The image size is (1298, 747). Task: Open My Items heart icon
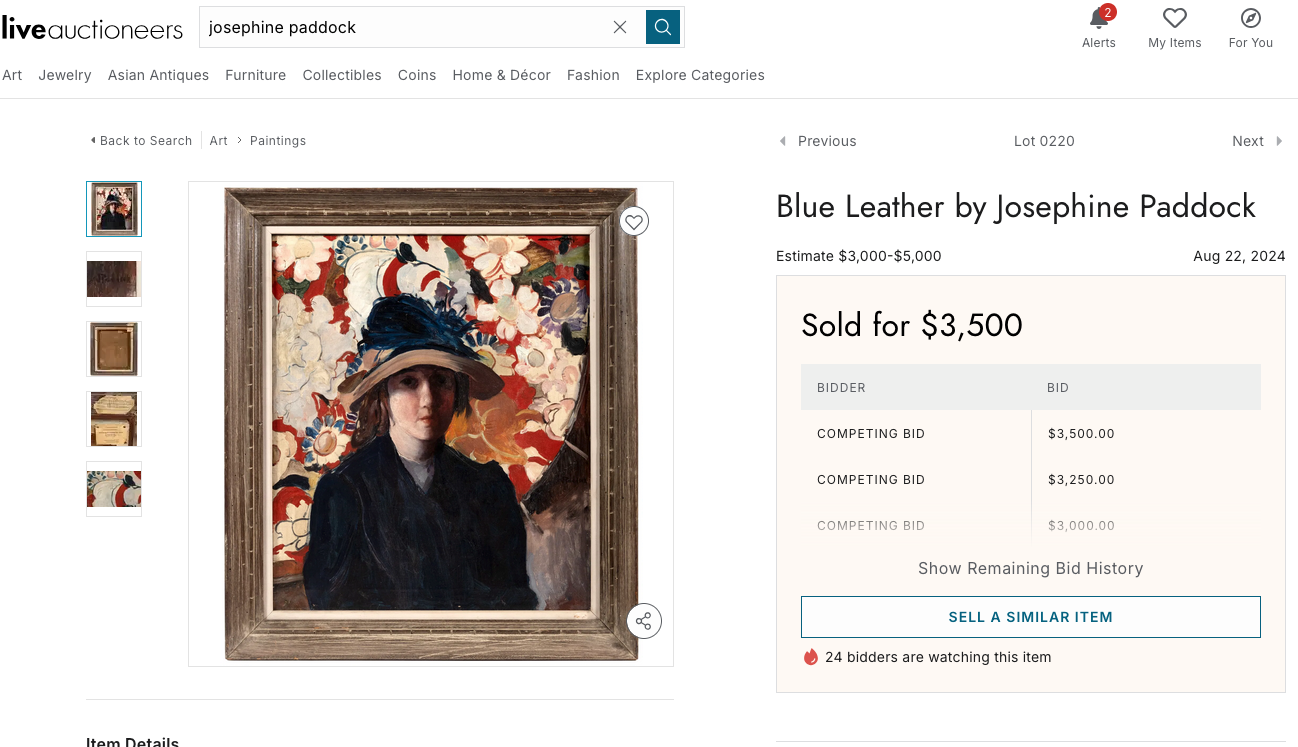(x=1174, y=18)
